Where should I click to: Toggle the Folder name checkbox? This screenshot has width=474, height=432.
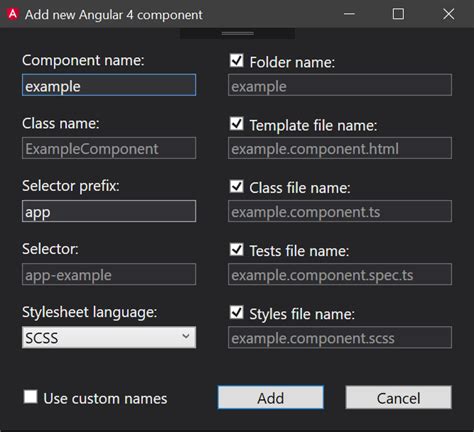point(236,61)
